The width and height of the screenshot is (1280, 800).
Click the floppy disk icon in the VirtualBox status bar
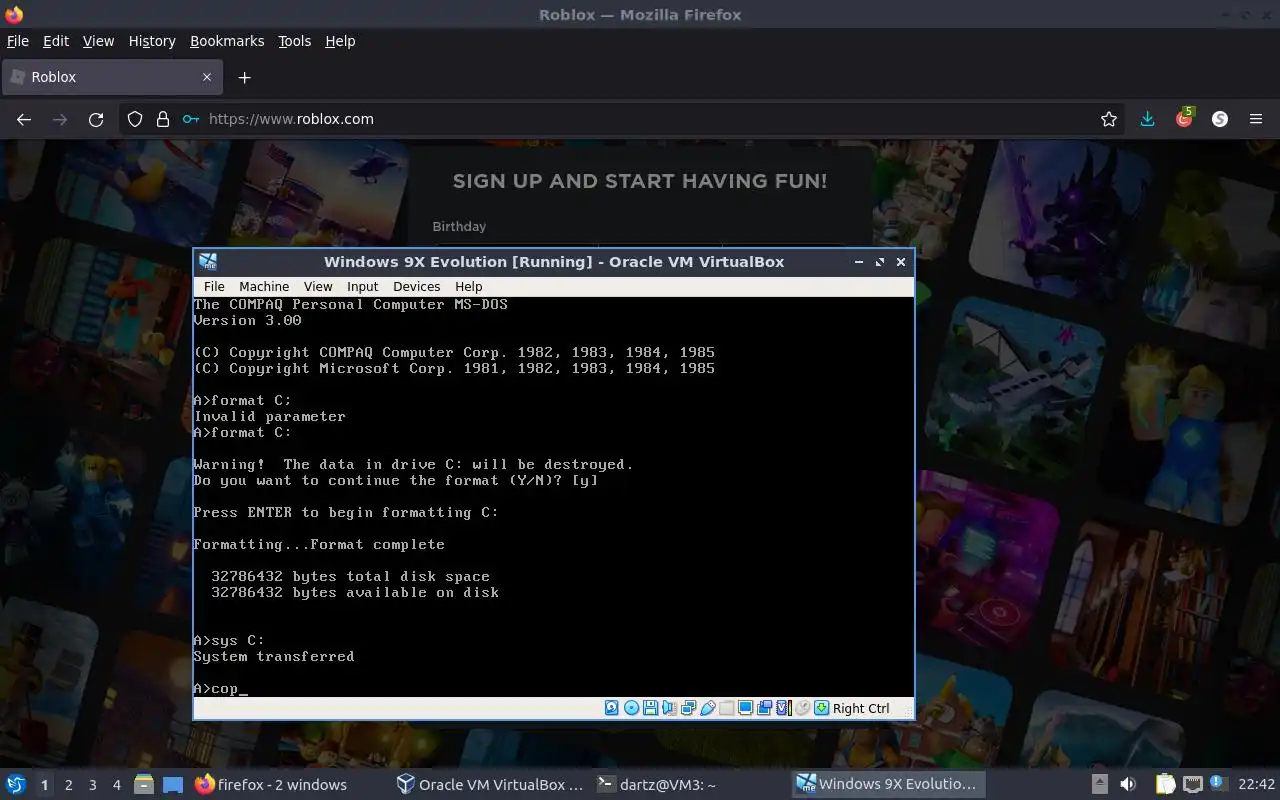click(650, 708)
